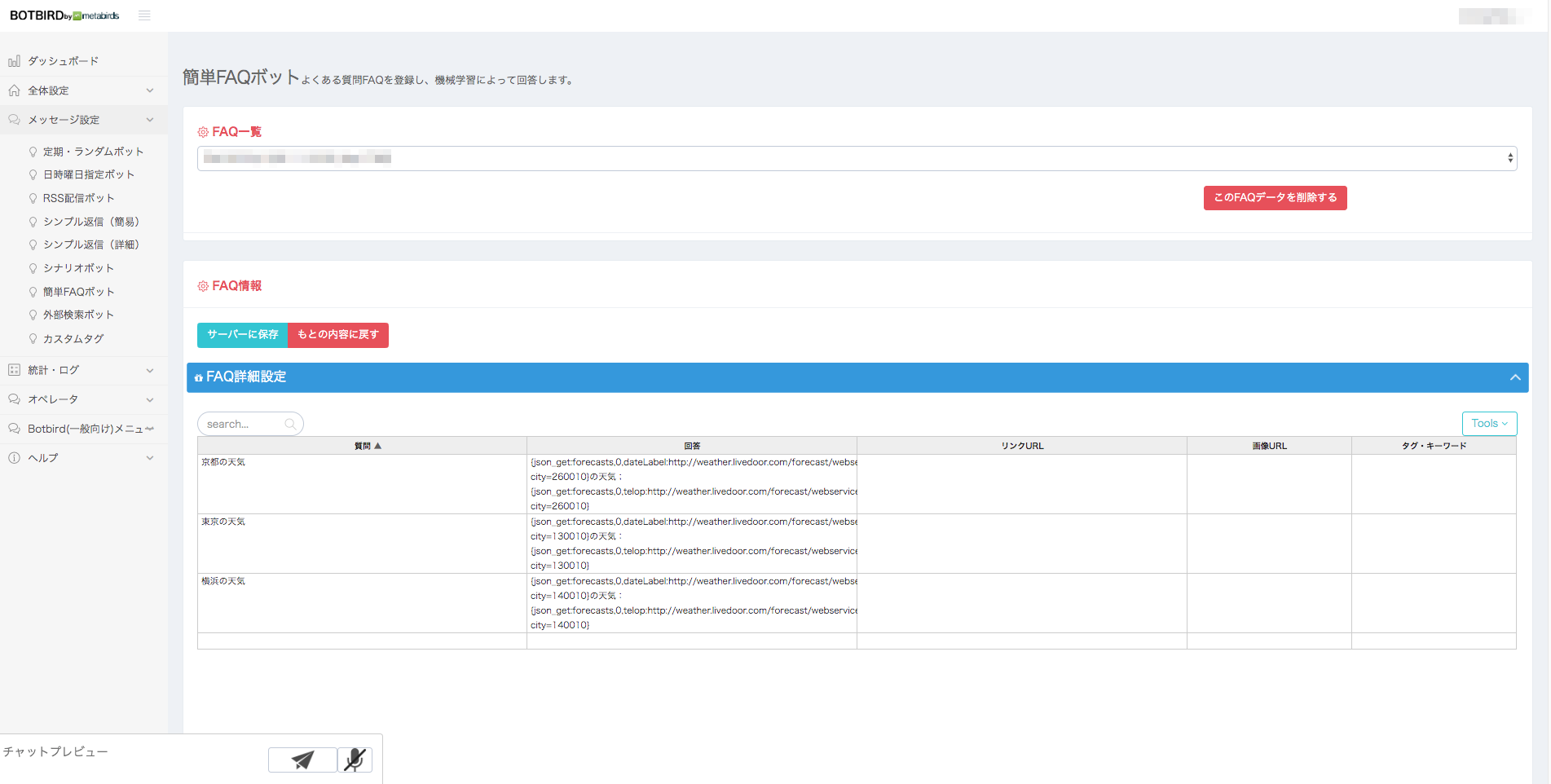1551x784 pixels.
Task: Click the gear icon beside FAQ情報
Action: pyautogui.click(x=203, y=286)
